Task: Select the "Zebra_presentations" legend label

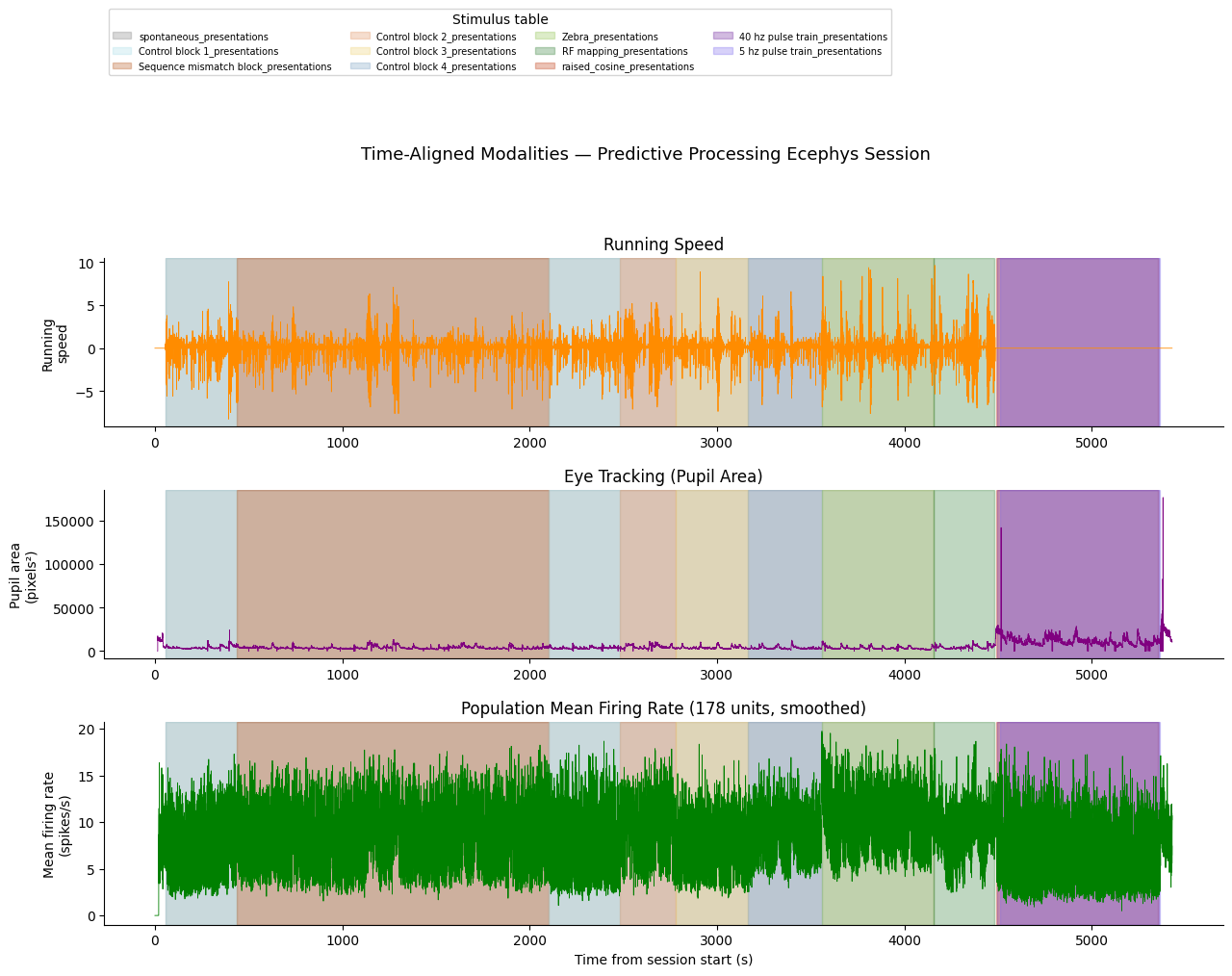Action: 610,38
